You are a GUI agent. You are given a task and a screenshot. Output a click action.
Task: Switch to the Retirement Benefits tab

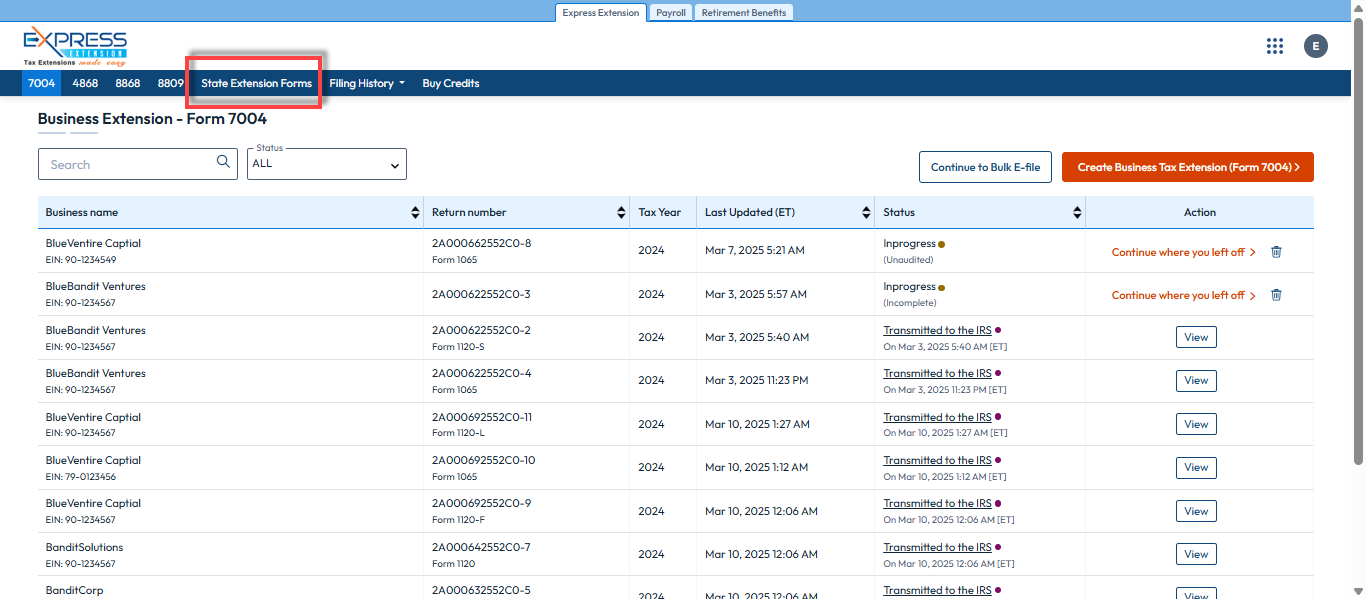tap(744, 13)
